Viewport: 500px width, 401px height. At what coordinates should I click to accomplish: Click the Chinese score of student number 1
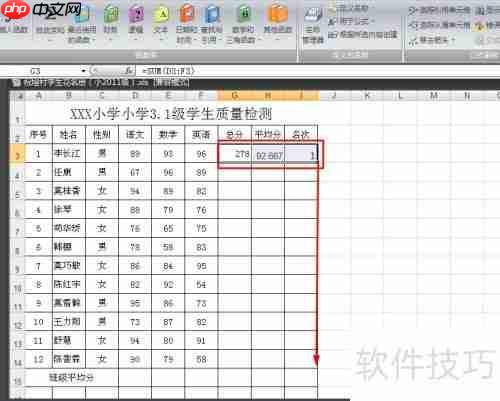[135, 154]
